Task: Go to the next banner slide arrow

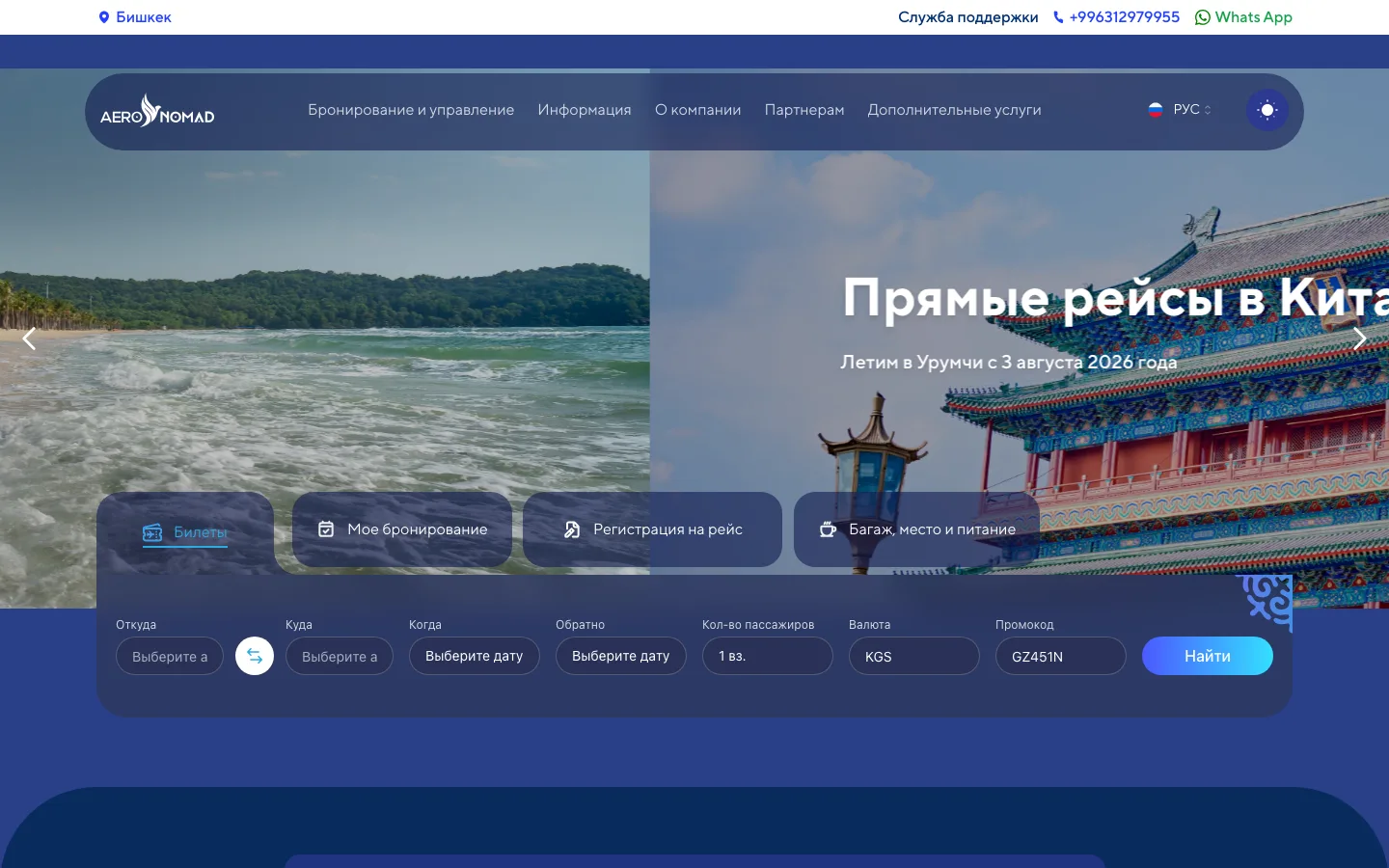Action: [1360, 339]
